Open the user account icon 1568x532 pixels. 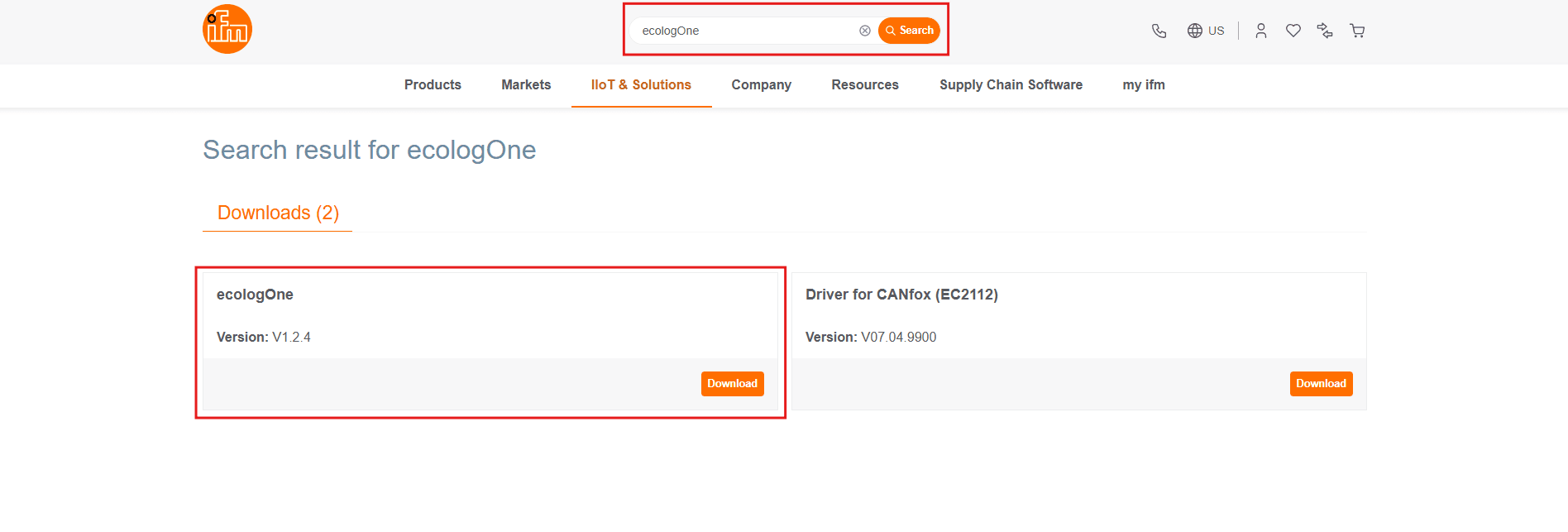coord(1260,31)
